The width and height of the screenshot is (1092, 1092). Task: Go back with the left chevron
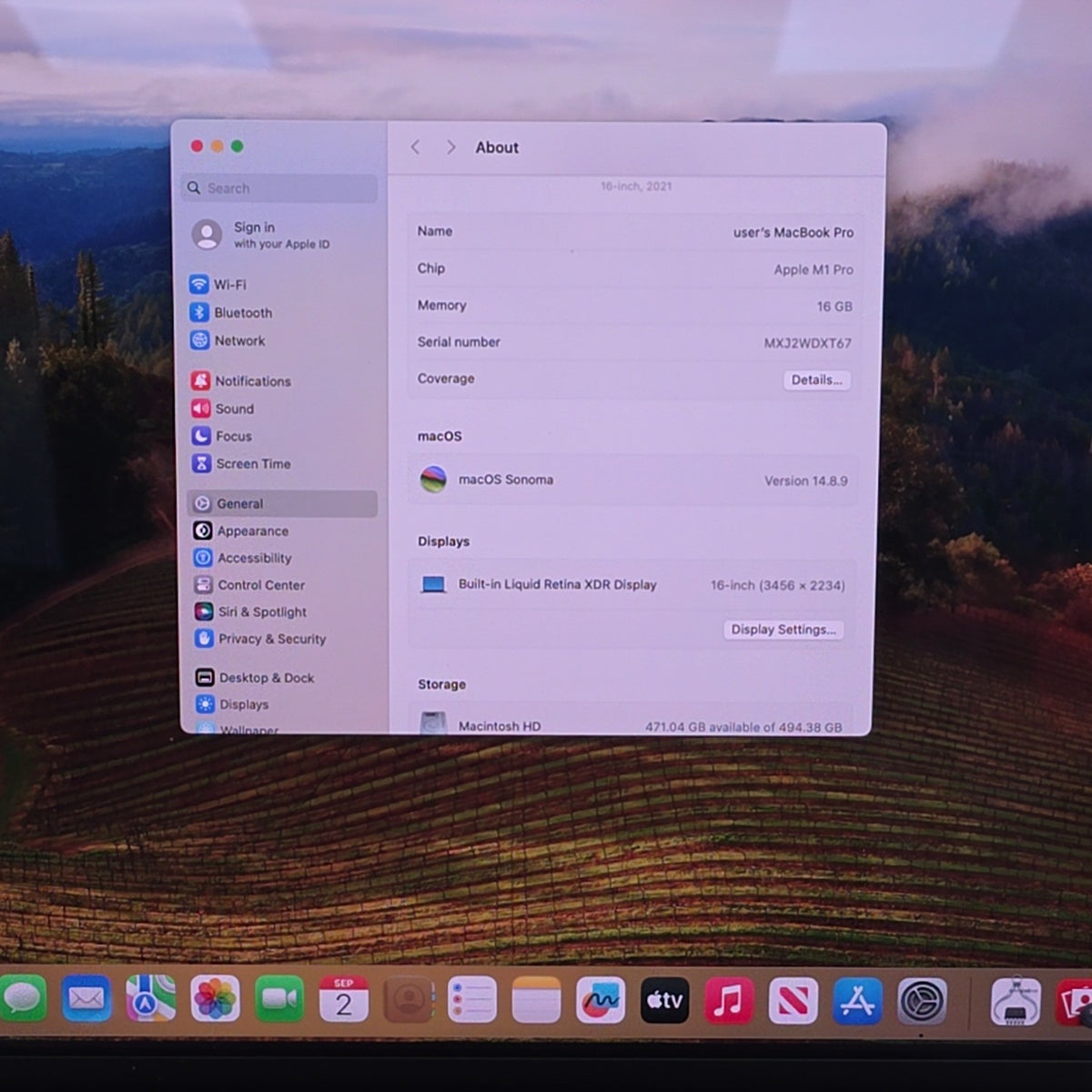(x=415, y=147)
